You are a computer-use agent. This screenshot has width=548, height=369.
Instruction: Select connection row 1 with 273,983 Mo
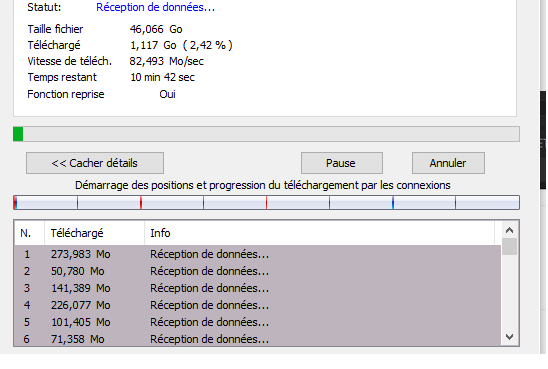[x=258, y=254]
